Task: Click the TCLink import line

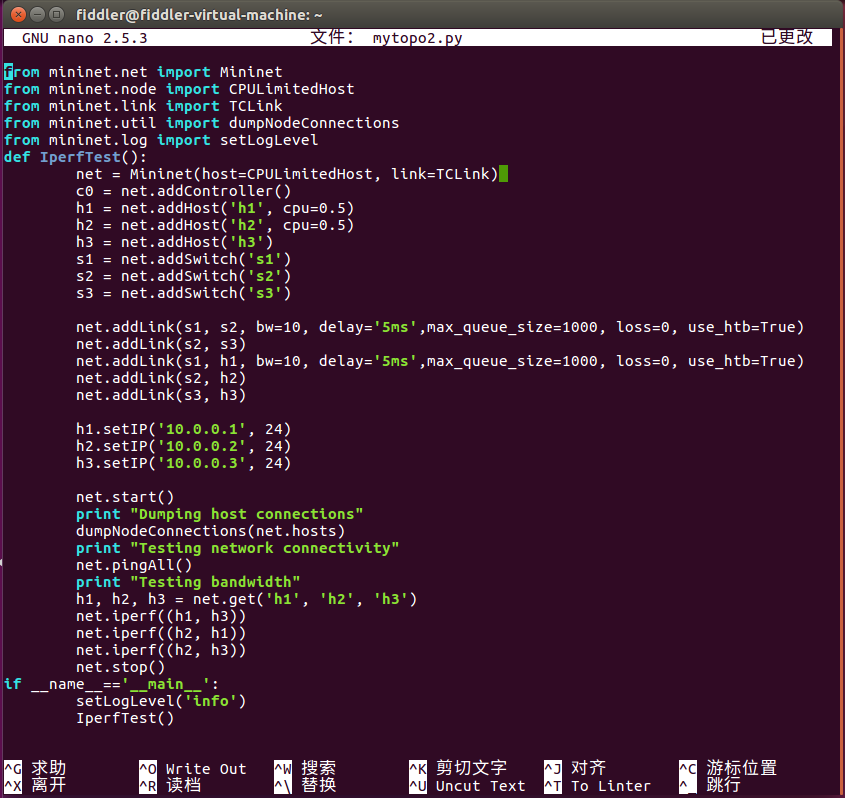Action: 143,106
